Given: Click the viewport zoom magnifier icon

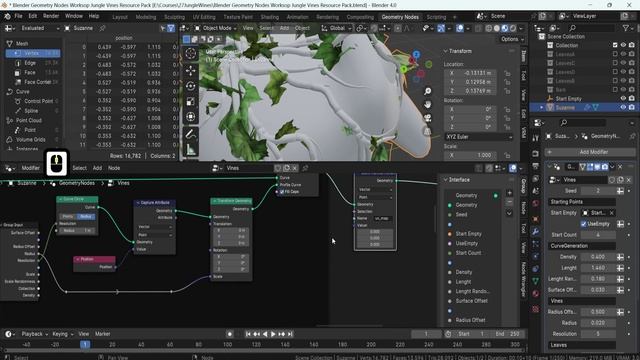Looking at the screenshot, I should click(427, 91).
